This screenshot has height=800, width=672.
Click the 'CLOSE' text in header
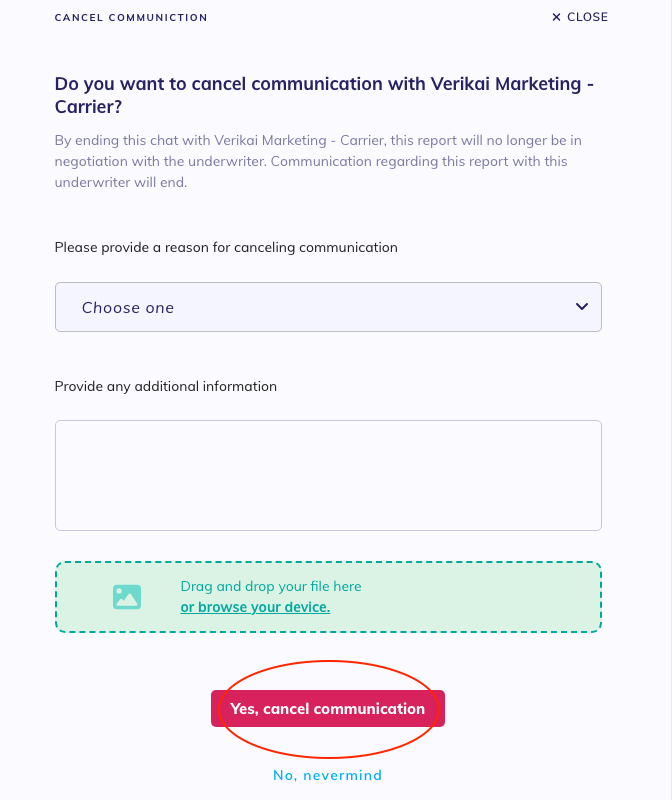(587, 17)
